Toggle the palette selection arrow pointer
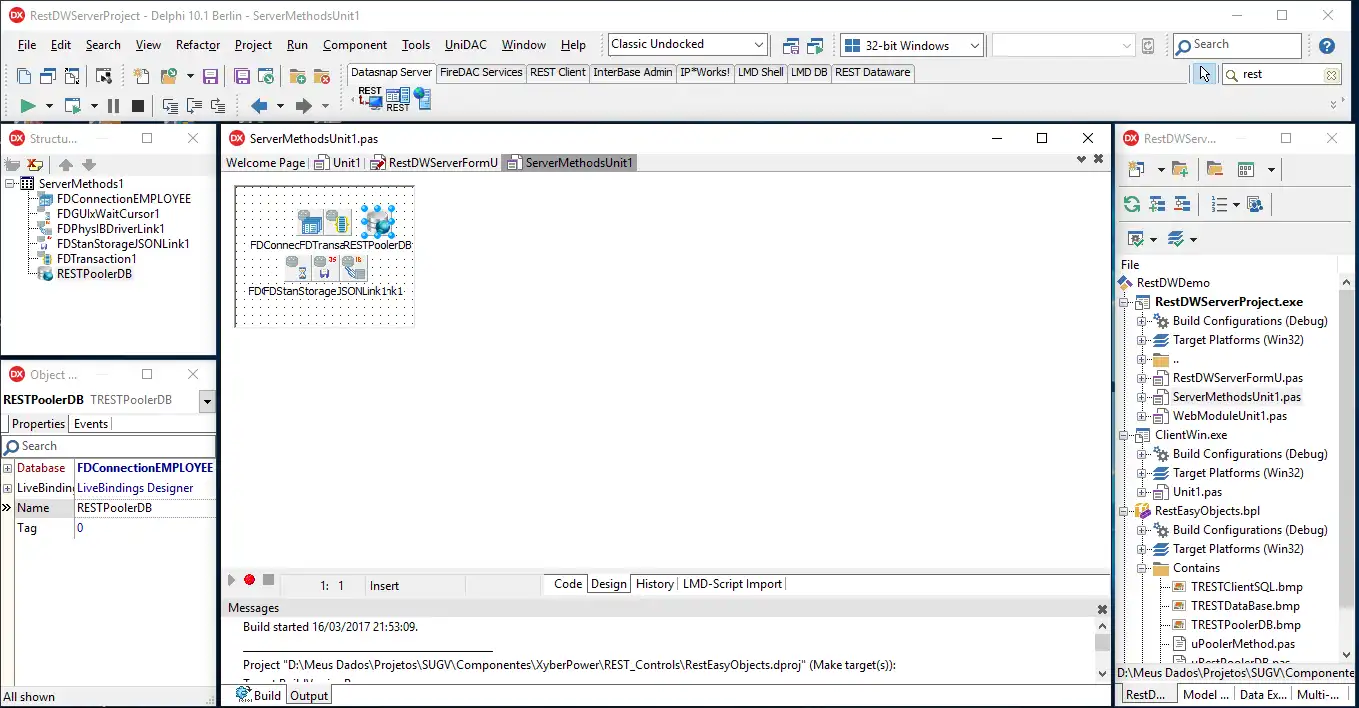Screen dimensions: 1359x708 click(1205, 74)
